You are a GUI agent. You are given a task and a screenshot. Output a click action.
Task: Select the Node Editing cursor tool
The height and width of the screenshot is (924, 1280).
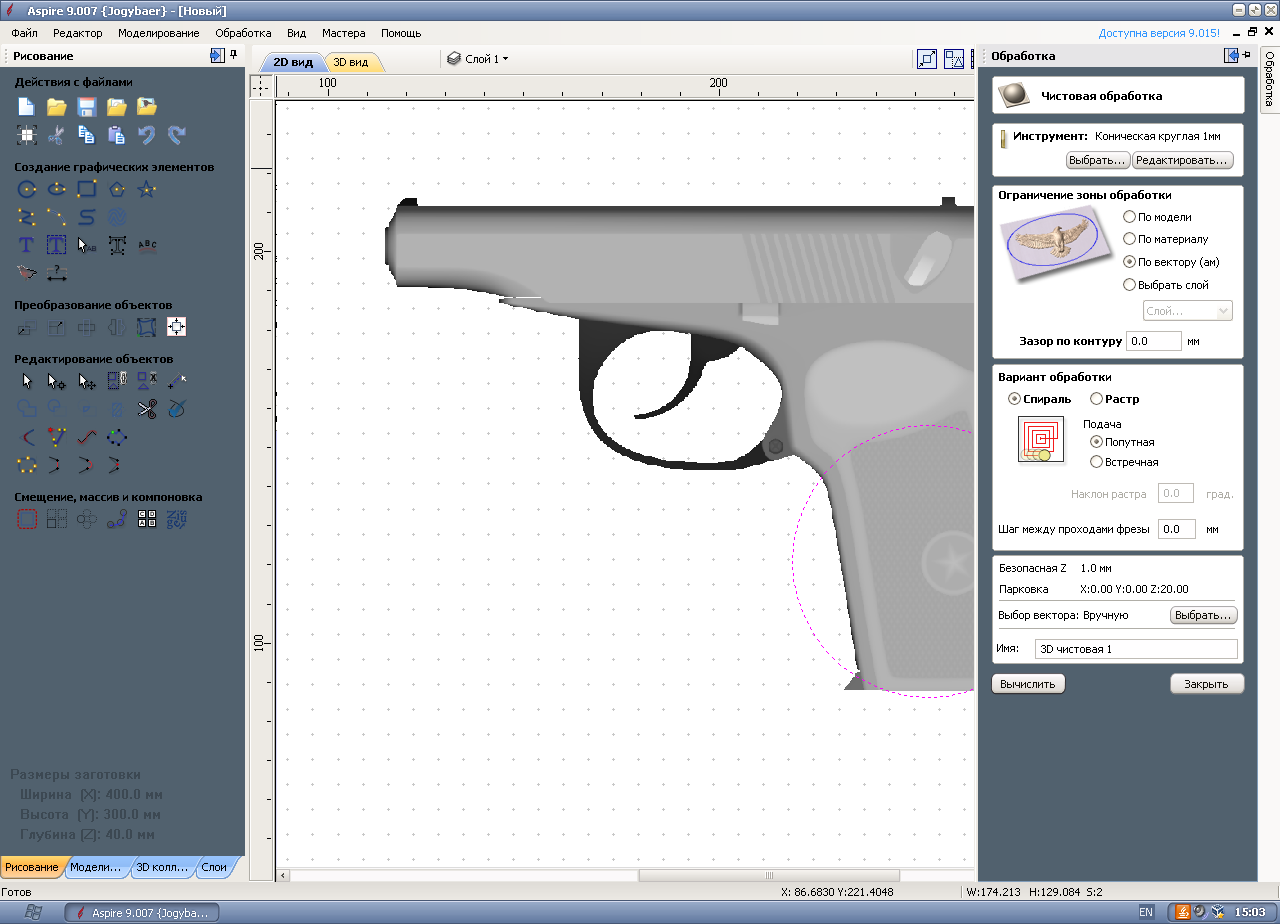(x=57, y=381)
